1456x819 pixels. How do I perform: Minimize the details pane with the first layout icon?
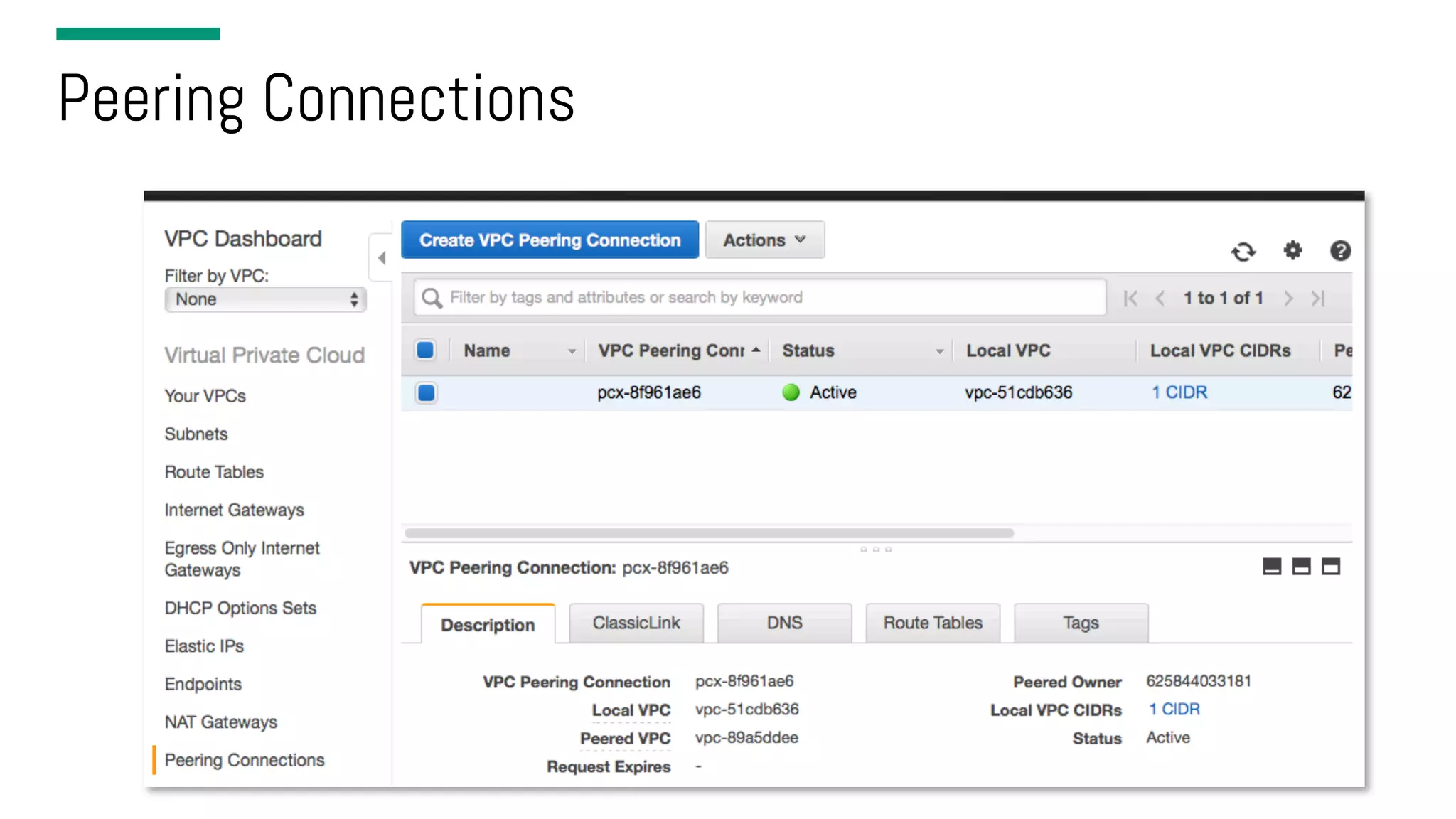click(x=1272, y=567)
